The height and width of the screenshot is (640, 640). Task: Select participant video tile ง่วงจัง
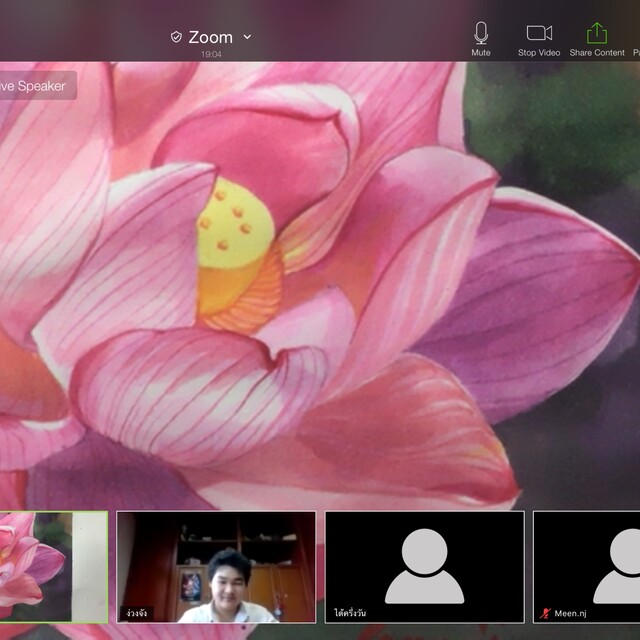point(216,567)
